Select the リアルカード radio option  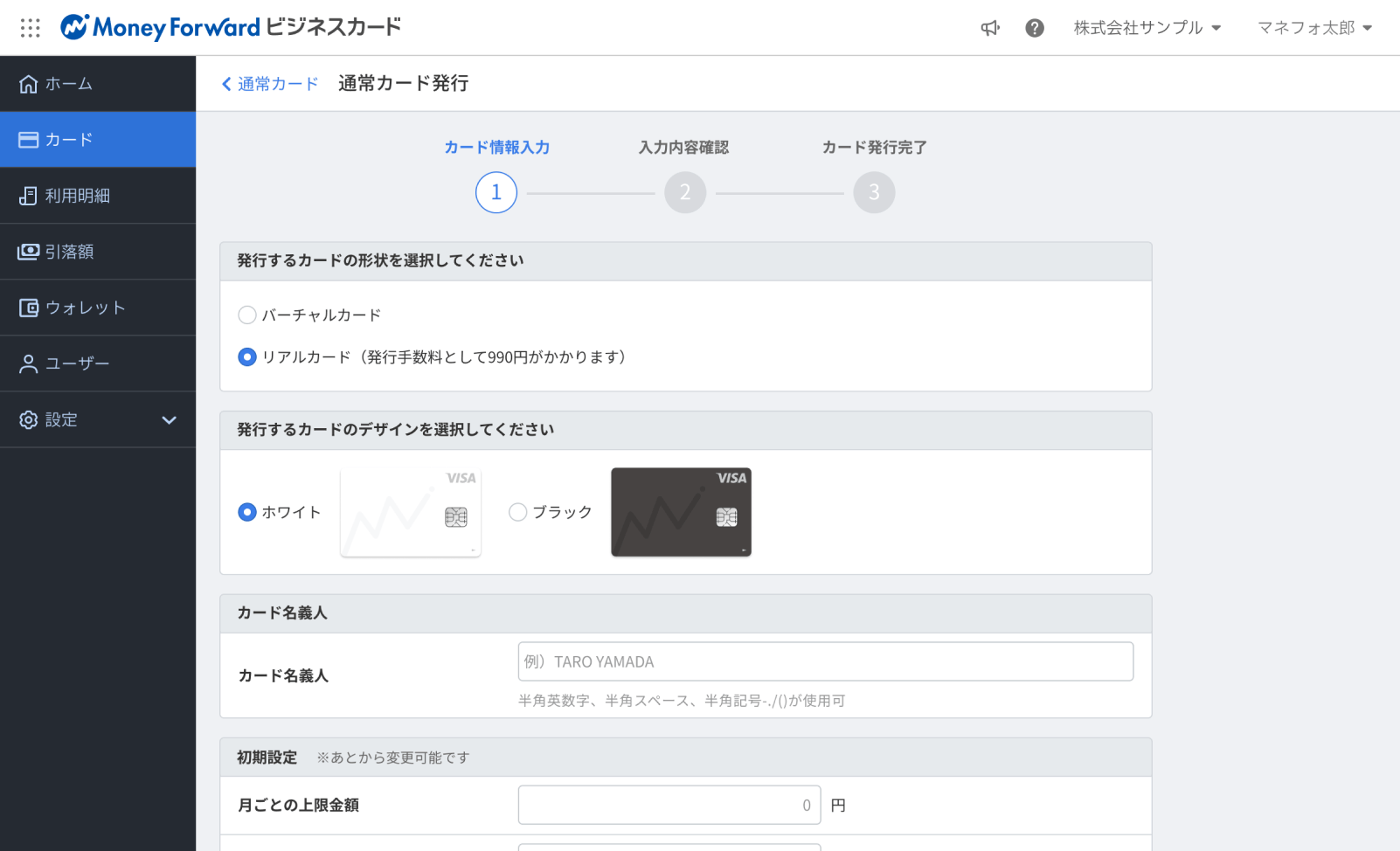[247, 356]
